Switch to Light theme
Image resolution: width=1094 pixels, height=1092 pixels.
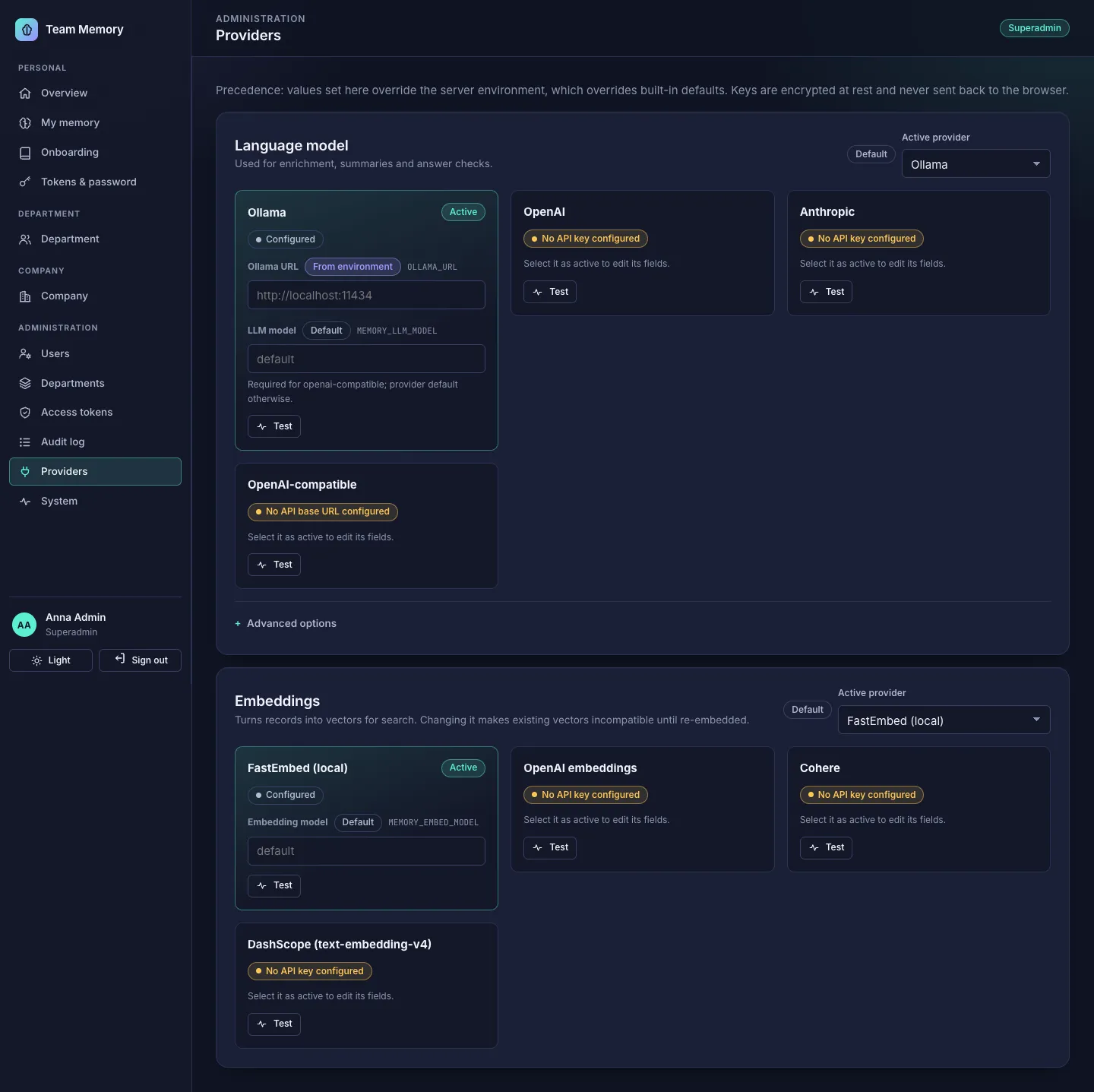point(51,660)
